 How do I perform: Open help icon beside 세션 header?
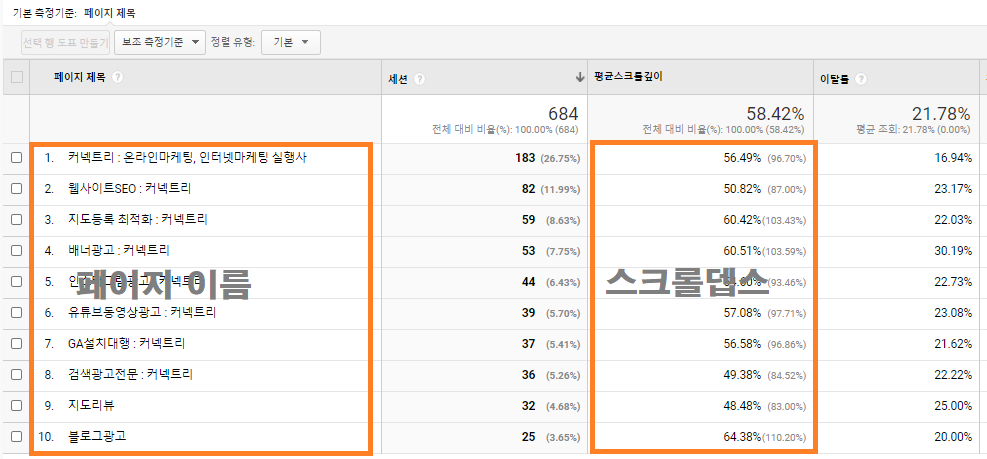point(420,79)
